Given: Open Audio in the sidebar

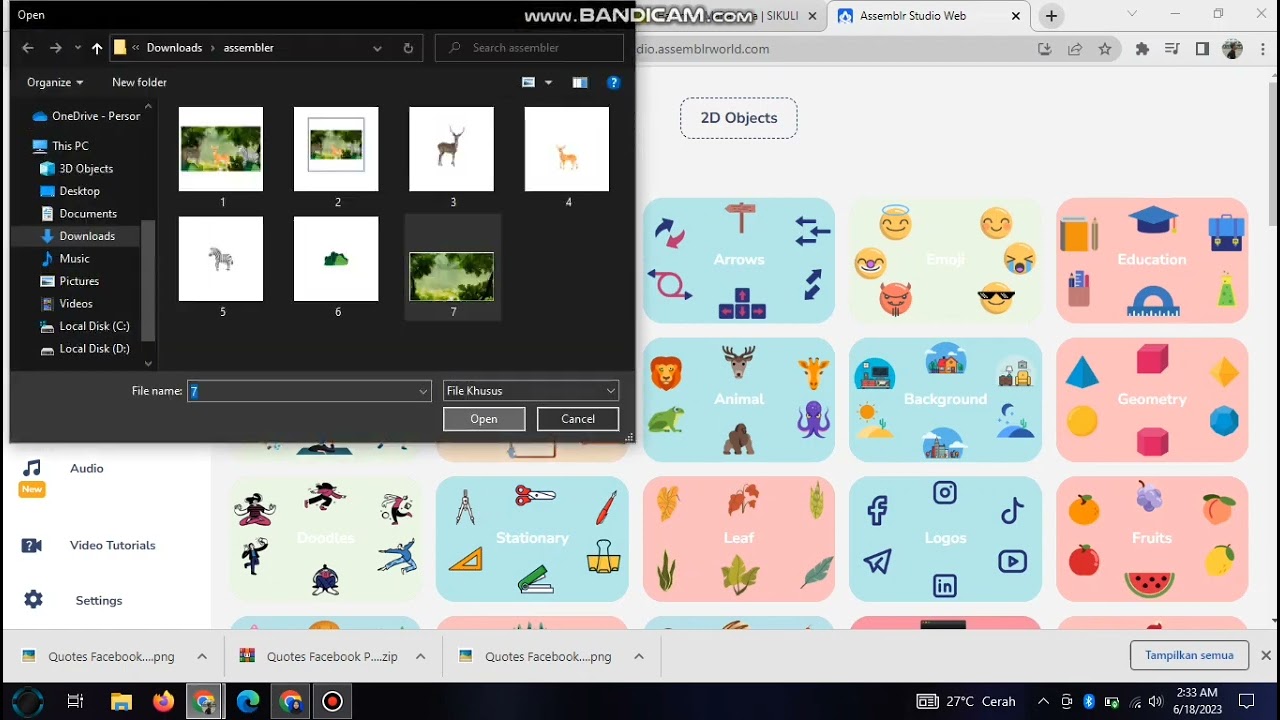Looking at the screenshot, I should pos(87,468).
